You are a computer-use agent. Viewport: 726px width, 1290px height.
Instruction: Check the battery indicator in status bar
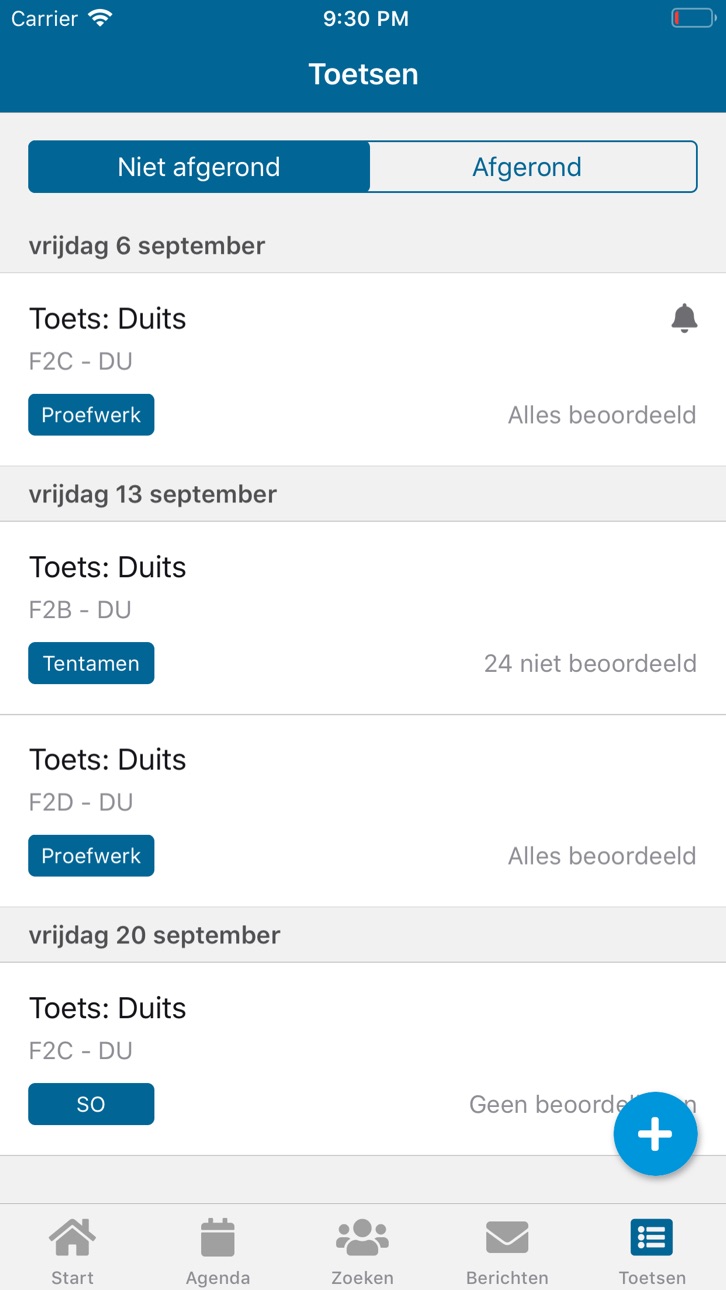point(692,18)
